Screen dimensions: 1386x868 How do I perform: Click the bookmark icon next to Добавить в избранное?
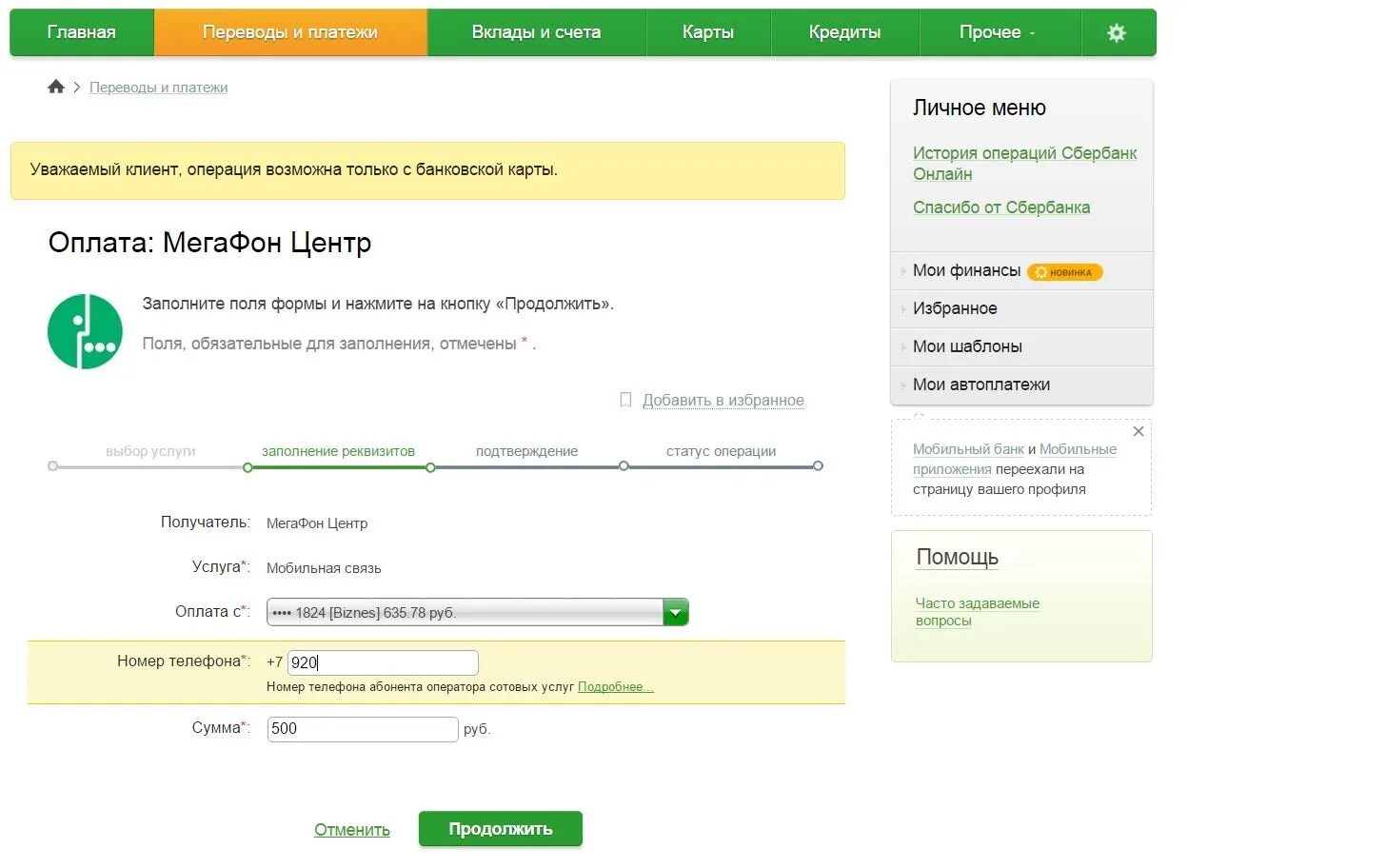tap(625, 400)
